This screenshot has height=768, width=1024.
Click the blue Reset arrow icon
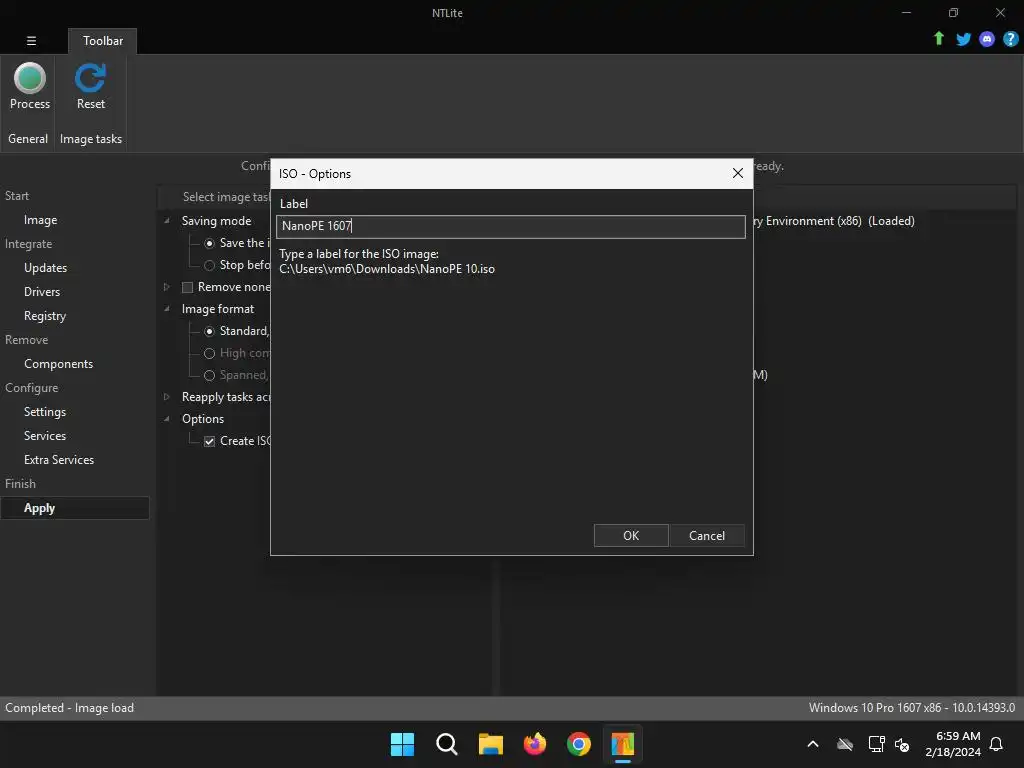(x=90, y=78)
